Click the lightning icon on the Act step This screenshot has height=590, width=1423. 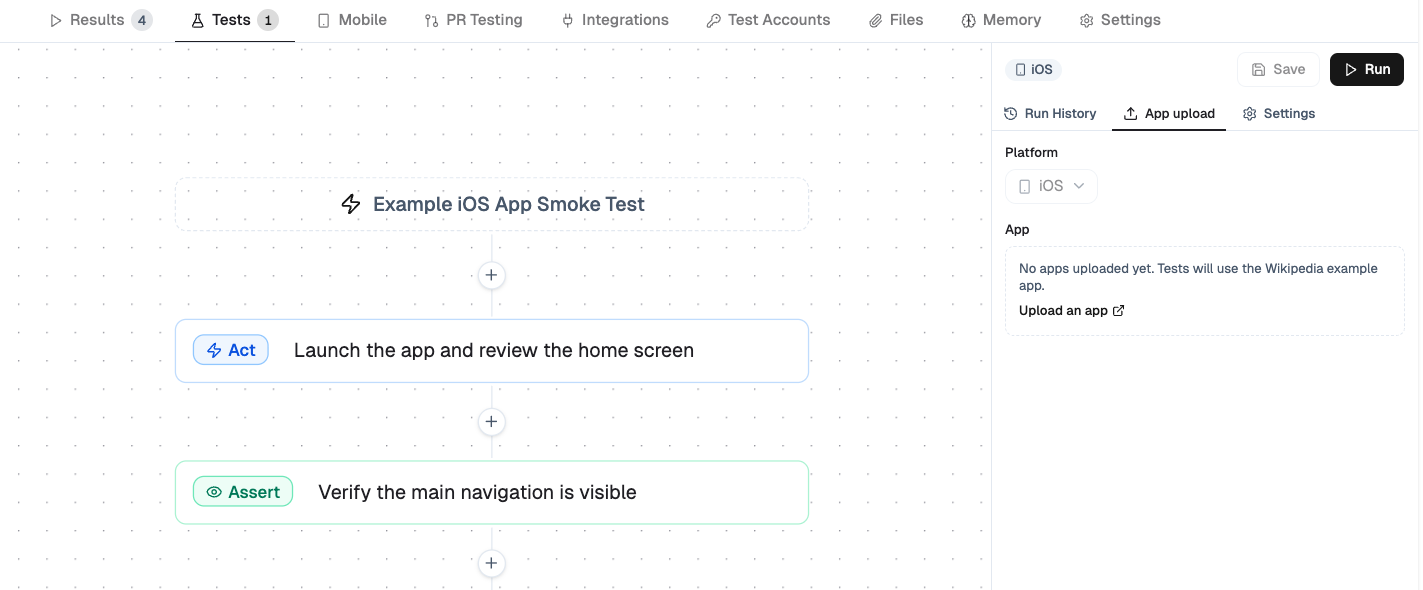[x=214, y=350]
